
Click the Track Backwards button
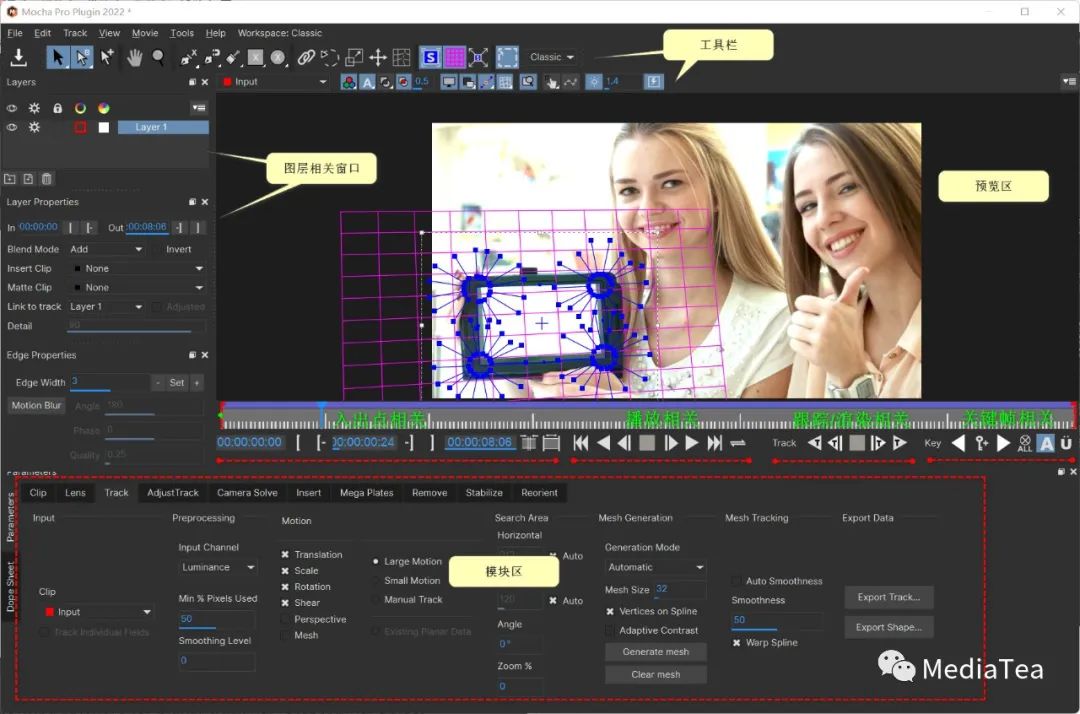click(814, 443)
